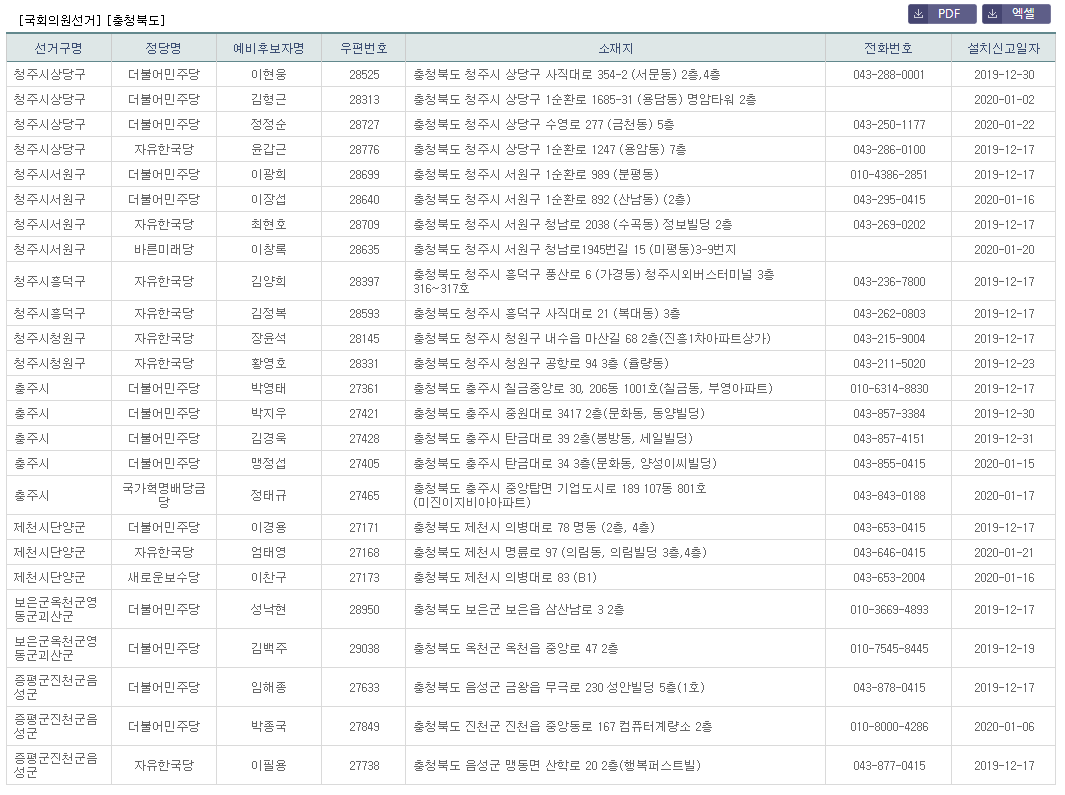
Task: Select the 국가혁명배당금당 party cell
Action: 163,495
